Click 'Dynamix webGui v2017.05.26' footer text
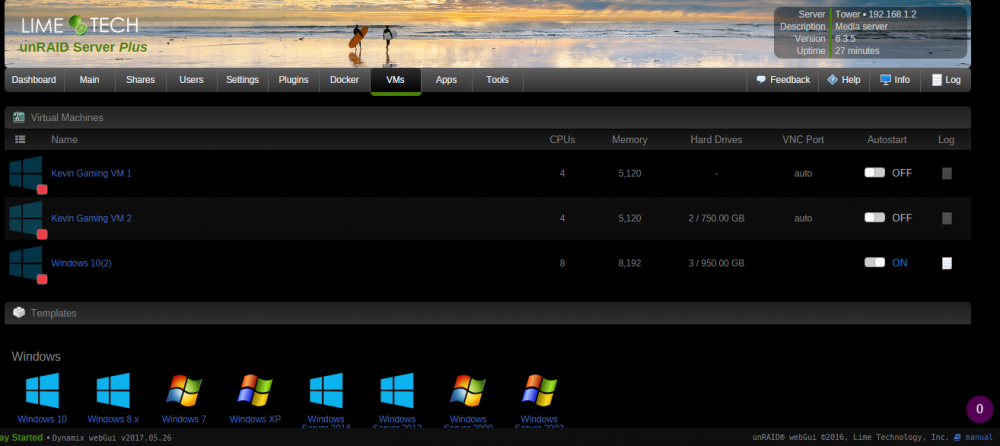 pyautogui.click(x=112, y=438)
